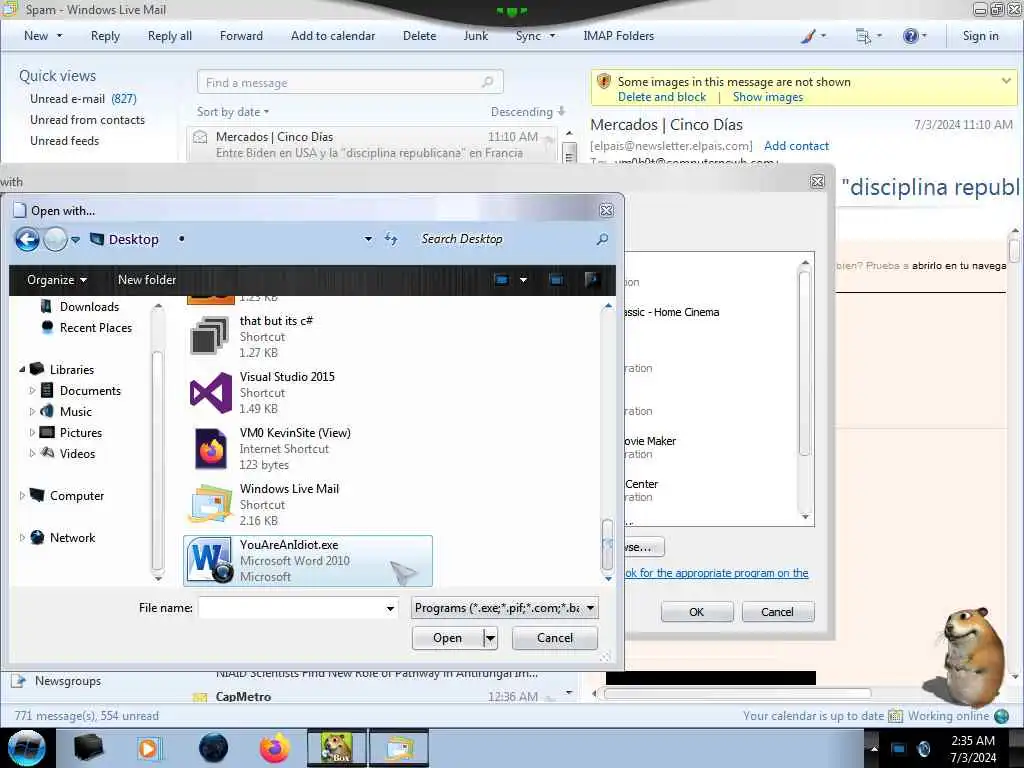Toggle Descending sort order
The width and height of the screenshot is (1024, 768).
[x=528, y=112]
